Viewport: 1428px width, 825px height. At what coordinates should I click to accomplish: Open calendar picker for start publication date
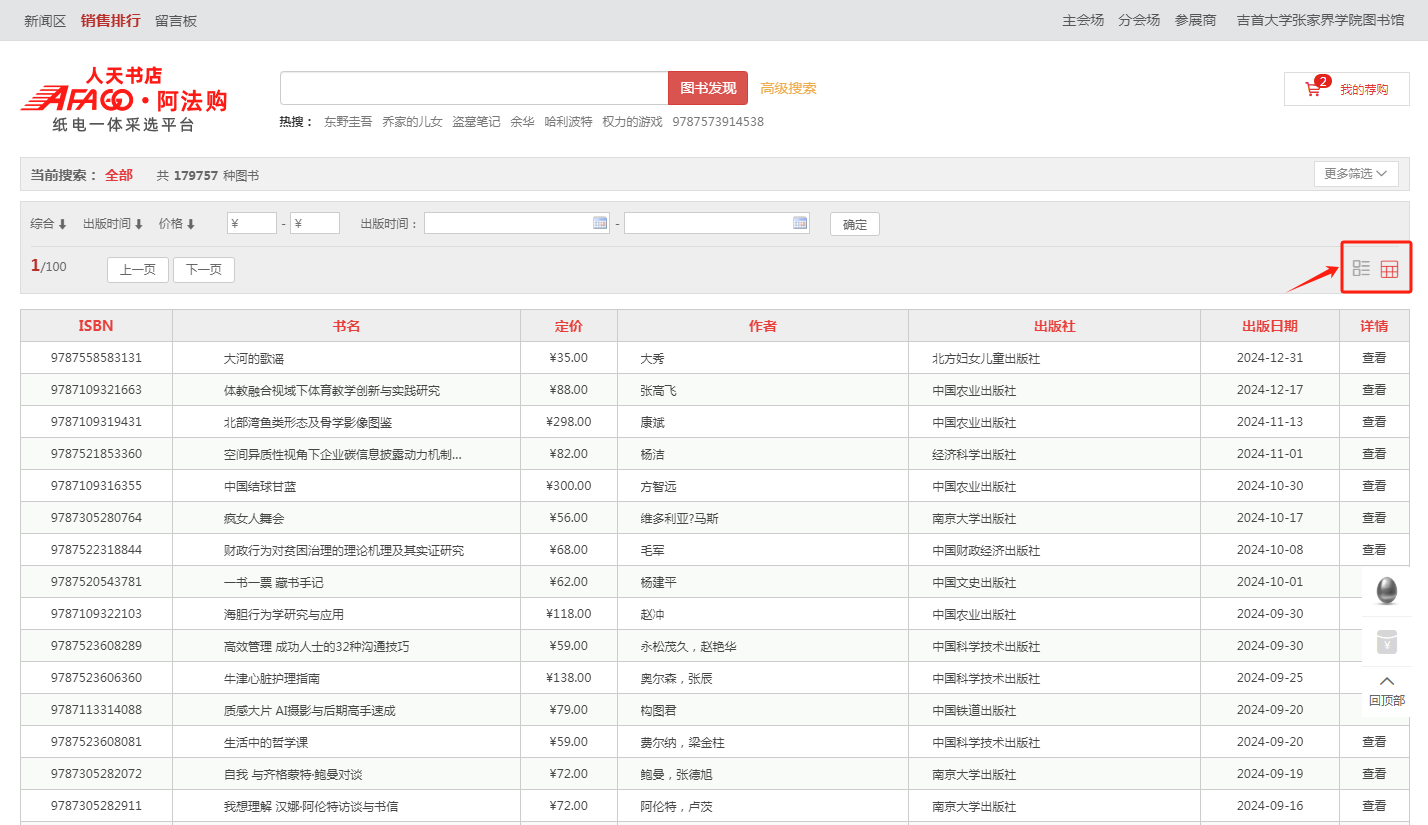pos(600,223)
